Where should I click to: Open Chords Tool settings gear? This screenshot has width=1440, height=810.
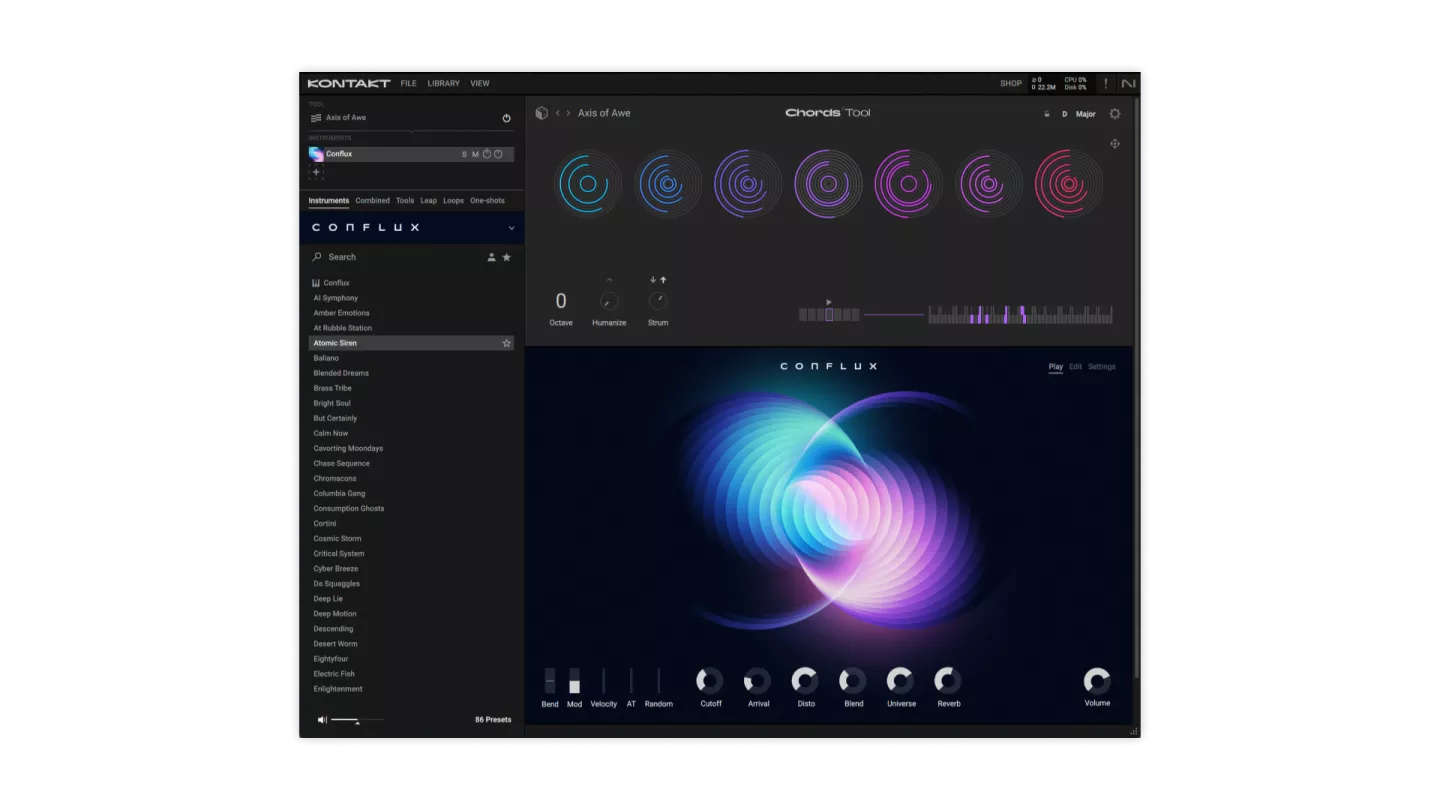point(1115,114)
